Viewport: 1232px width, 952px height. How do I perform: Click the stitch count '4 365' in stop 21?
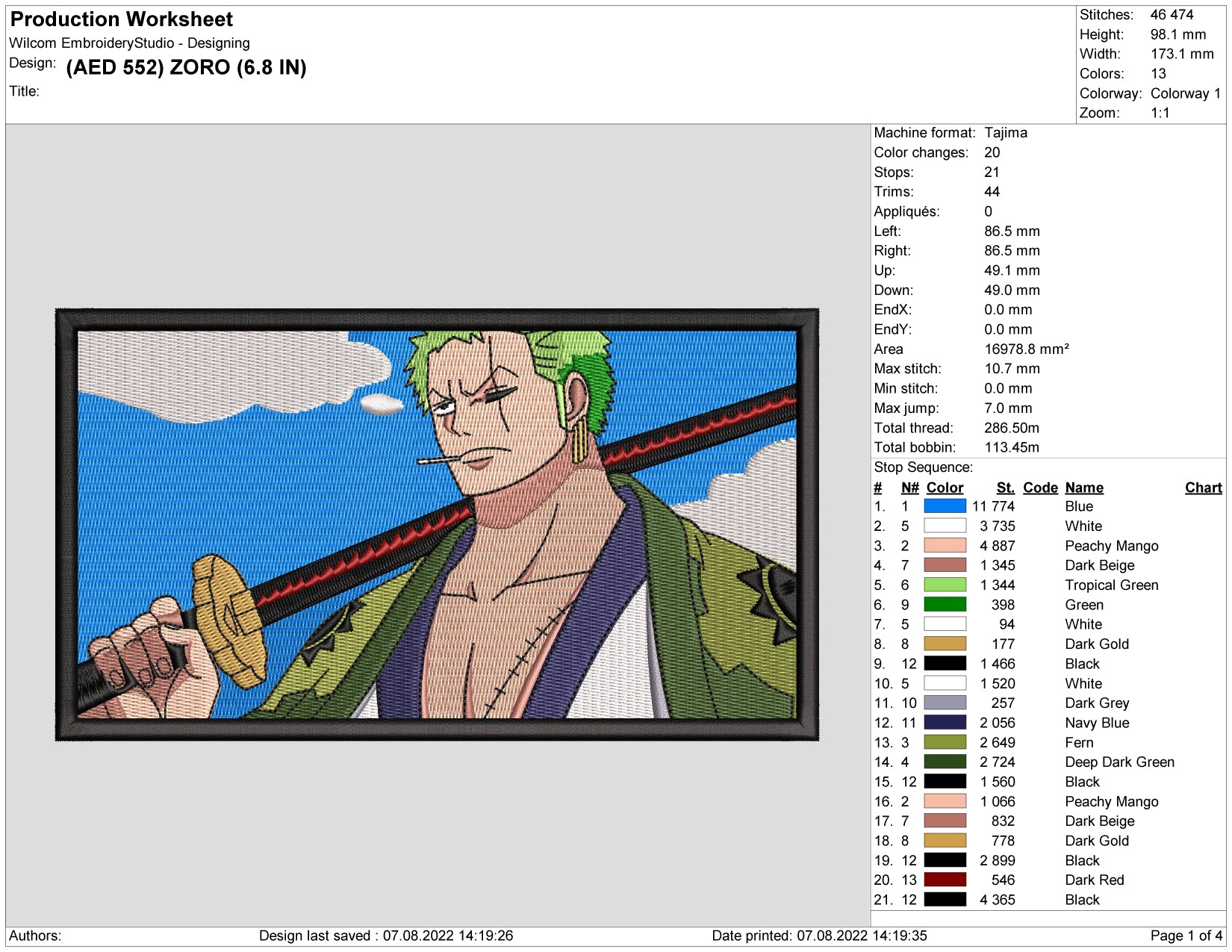(x=998, y=900)
